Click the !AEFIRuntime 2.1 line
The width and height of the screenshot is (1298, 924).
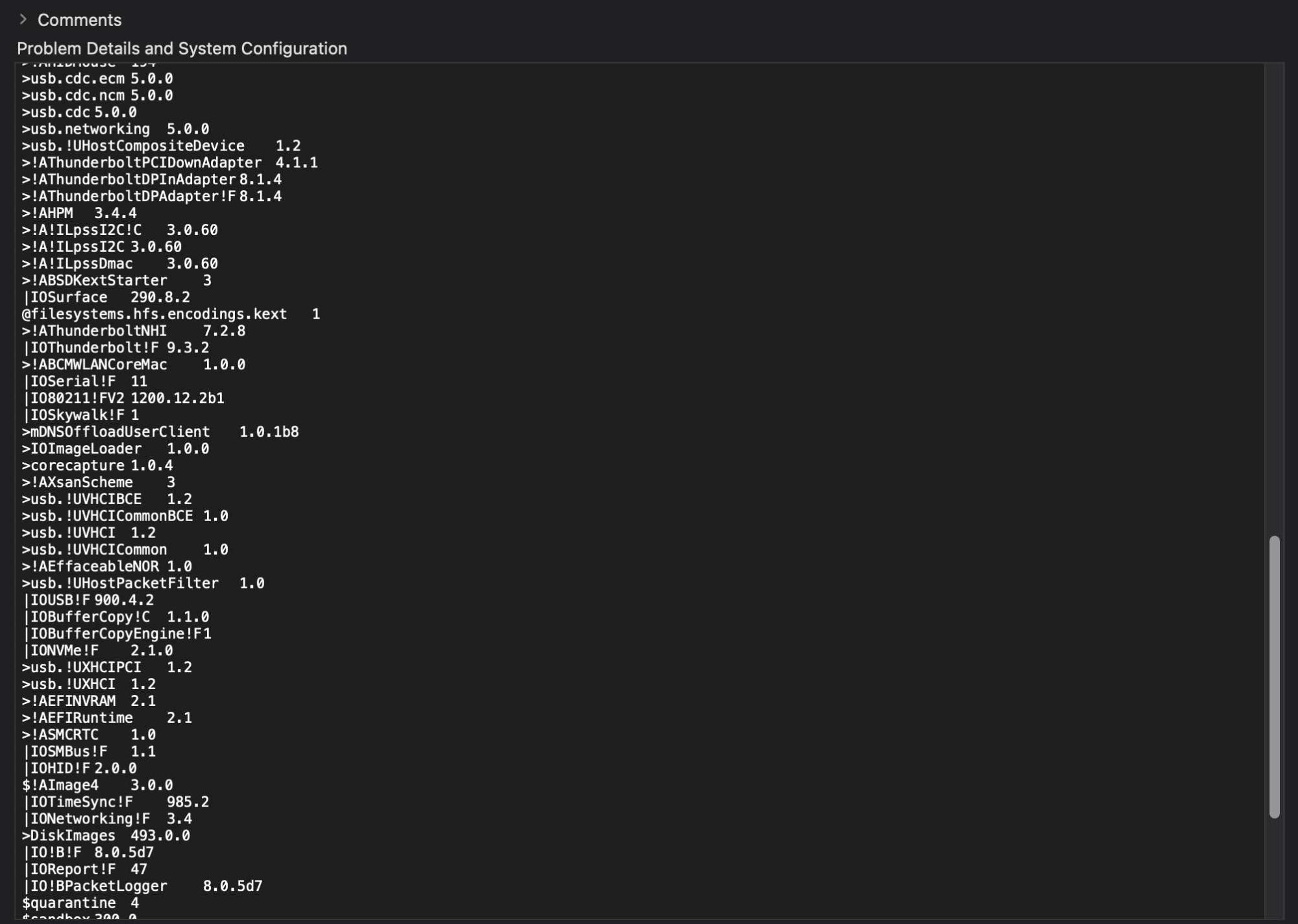click(x=106, y=718)
